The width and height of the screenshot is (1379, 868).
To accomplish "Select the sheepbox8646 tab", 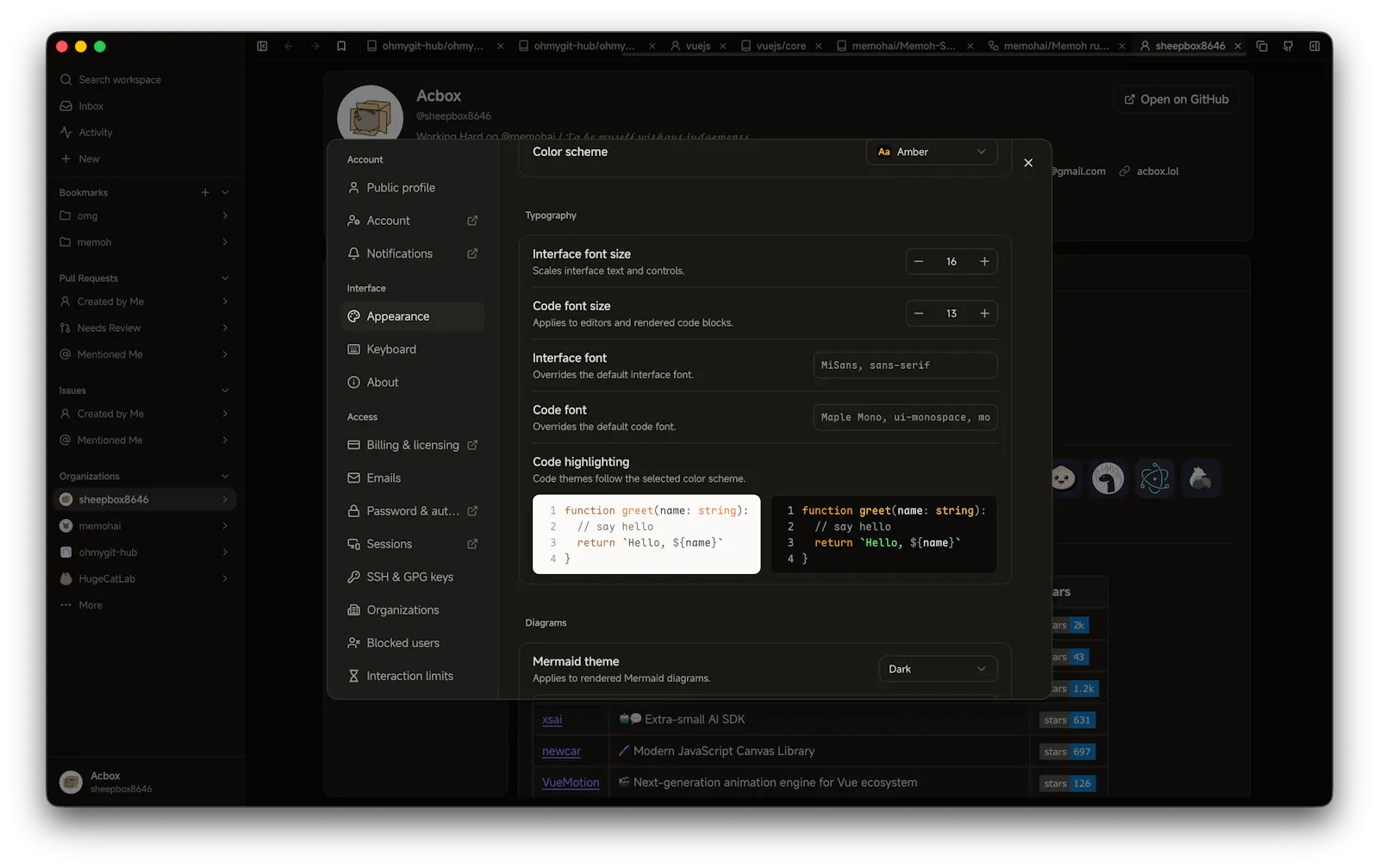I will 1182,47.
